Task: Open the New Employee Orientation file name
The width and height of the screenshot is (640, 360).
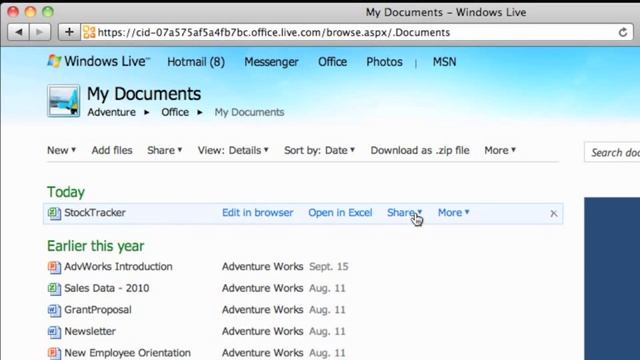Action: click(127, 353)
